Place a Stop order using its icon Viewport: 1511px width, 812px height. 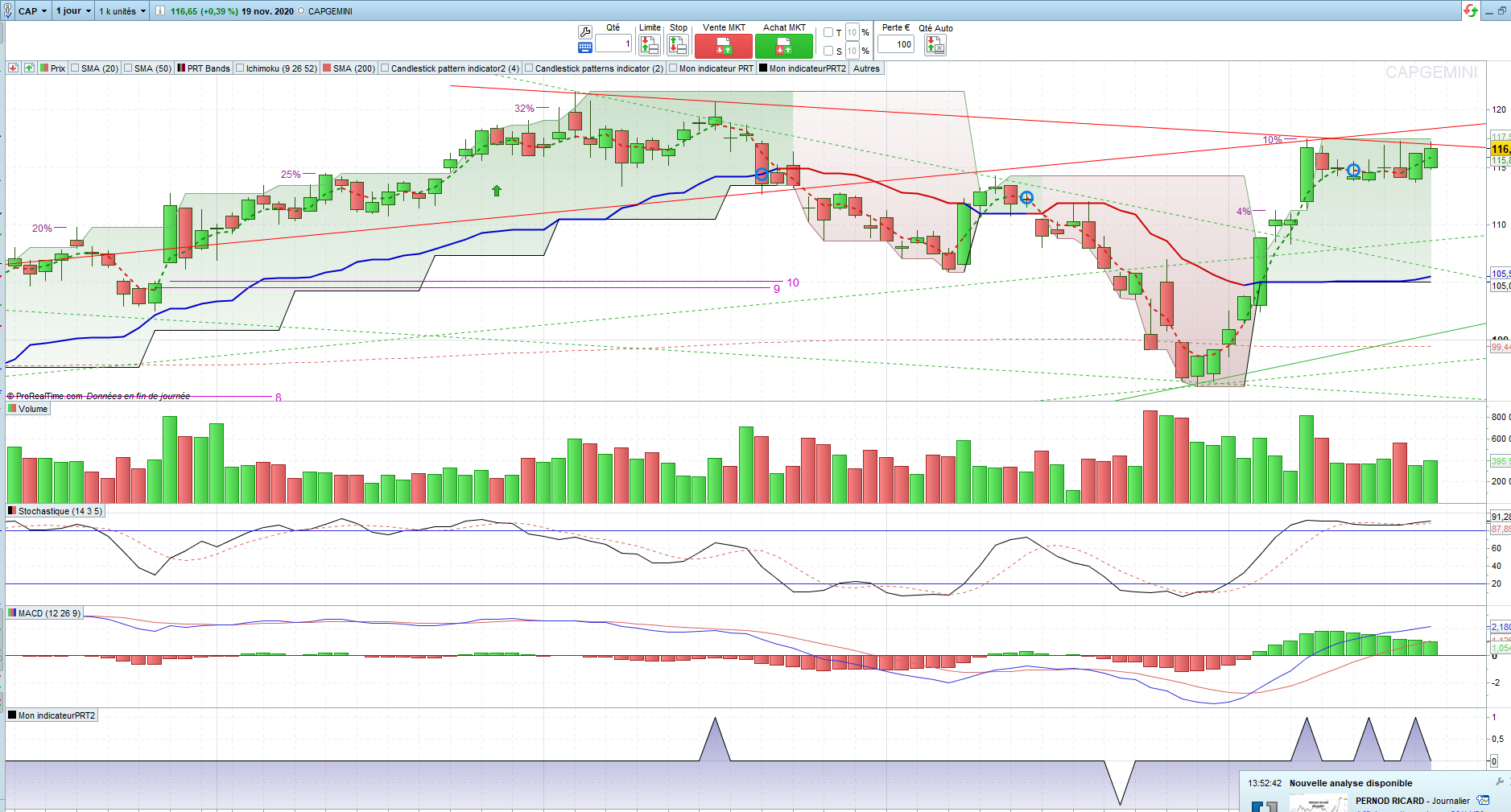pos(678,44)
